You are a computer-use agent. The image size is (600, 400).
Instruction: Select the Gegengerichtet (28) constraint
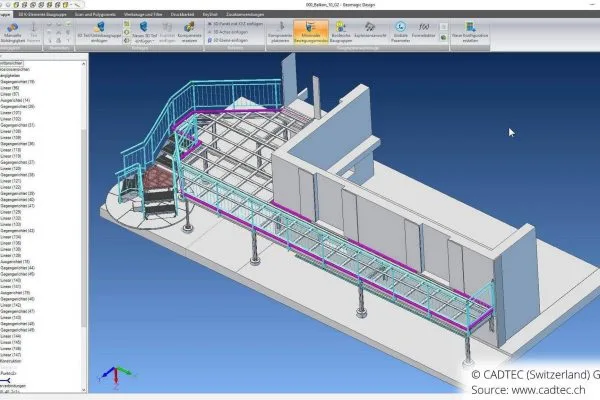(x=18, y=106)
